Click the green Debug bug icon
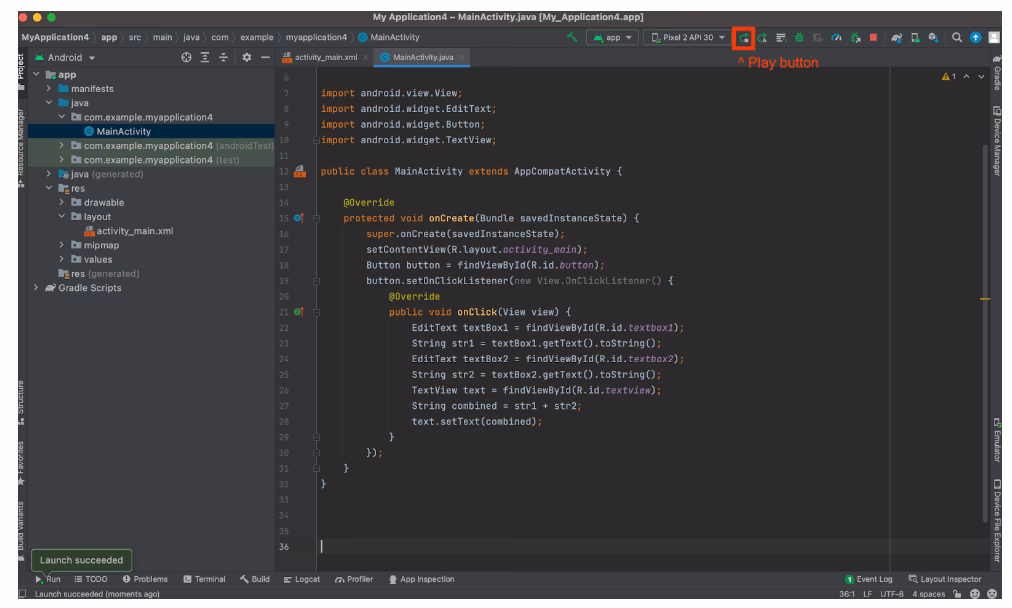Image resolution: width=1012 pixels, height=608 pixels. click(797, 39)
